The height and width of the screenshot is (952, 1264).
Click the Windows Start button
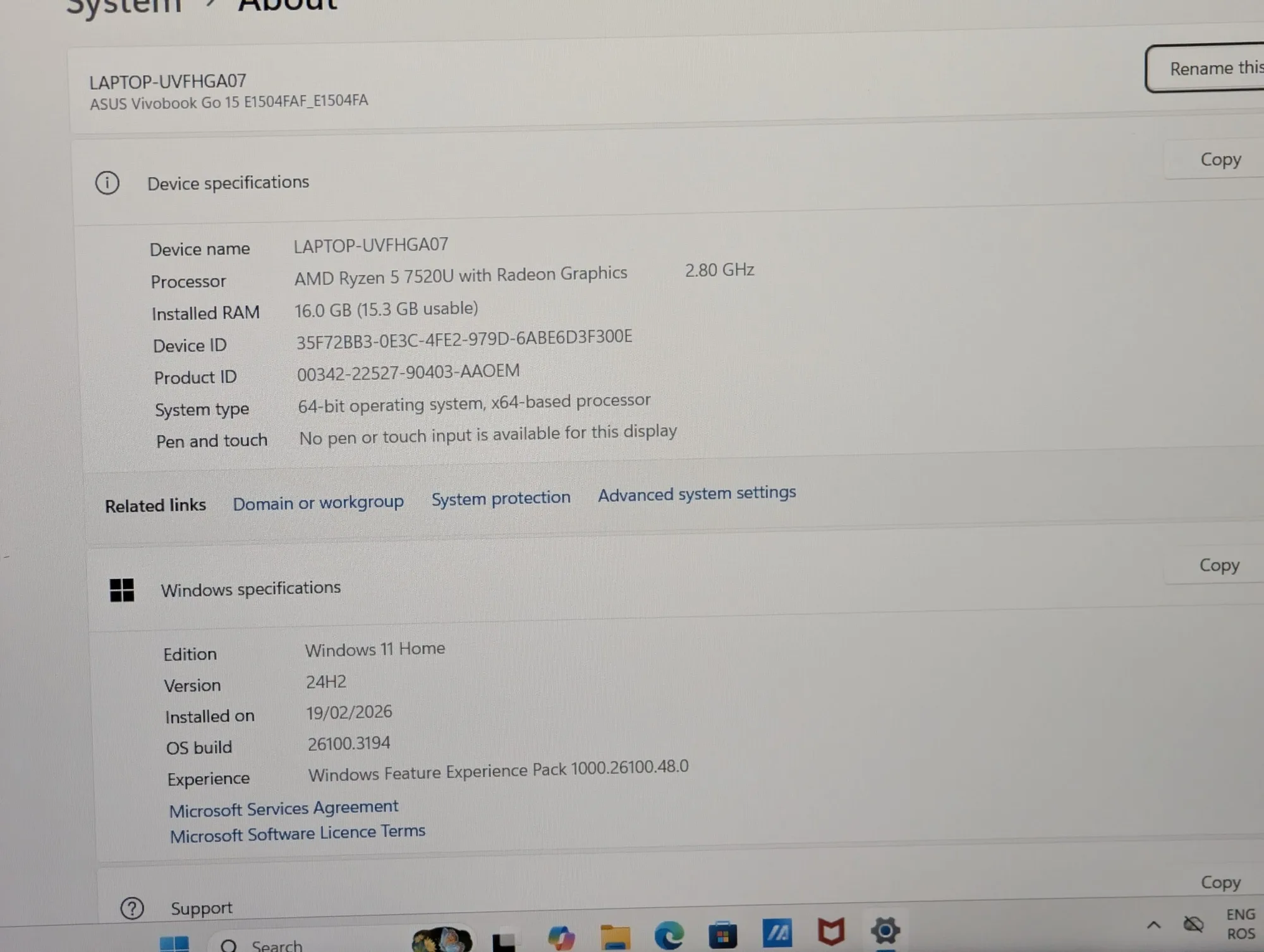point(174,944)
